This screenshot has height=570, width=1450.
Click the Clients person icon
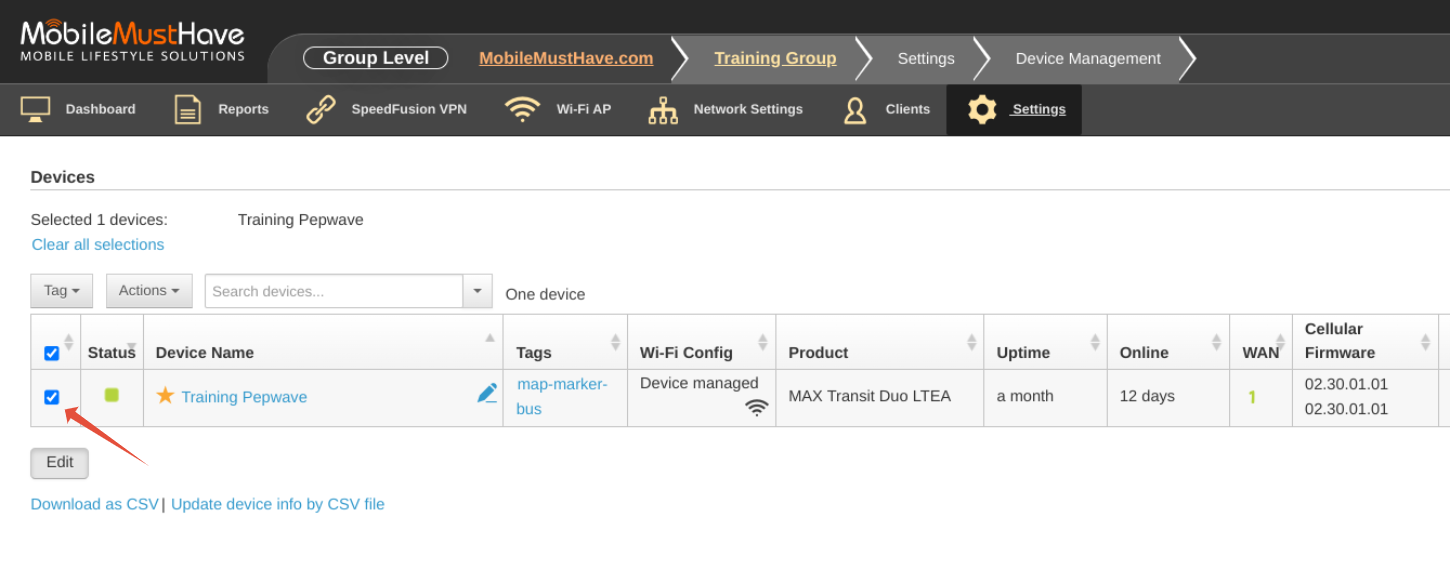855,110
